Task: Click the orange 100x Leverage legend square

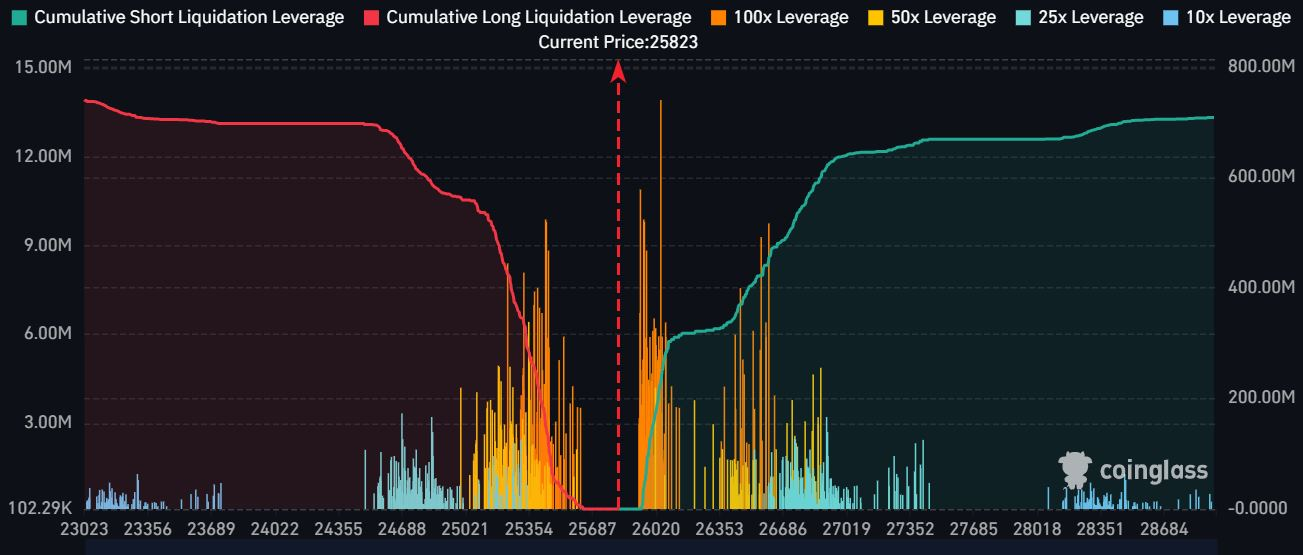Action: click(x=719, y=17)
